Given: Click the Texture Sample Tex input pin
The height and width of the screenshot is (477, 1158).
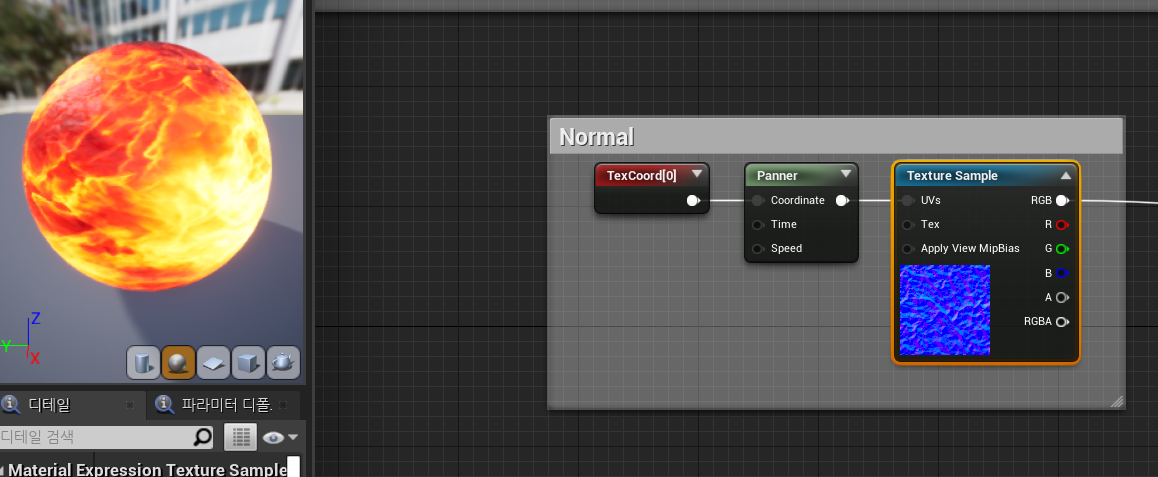Looking at the screenshot, I should pos(908,224).
